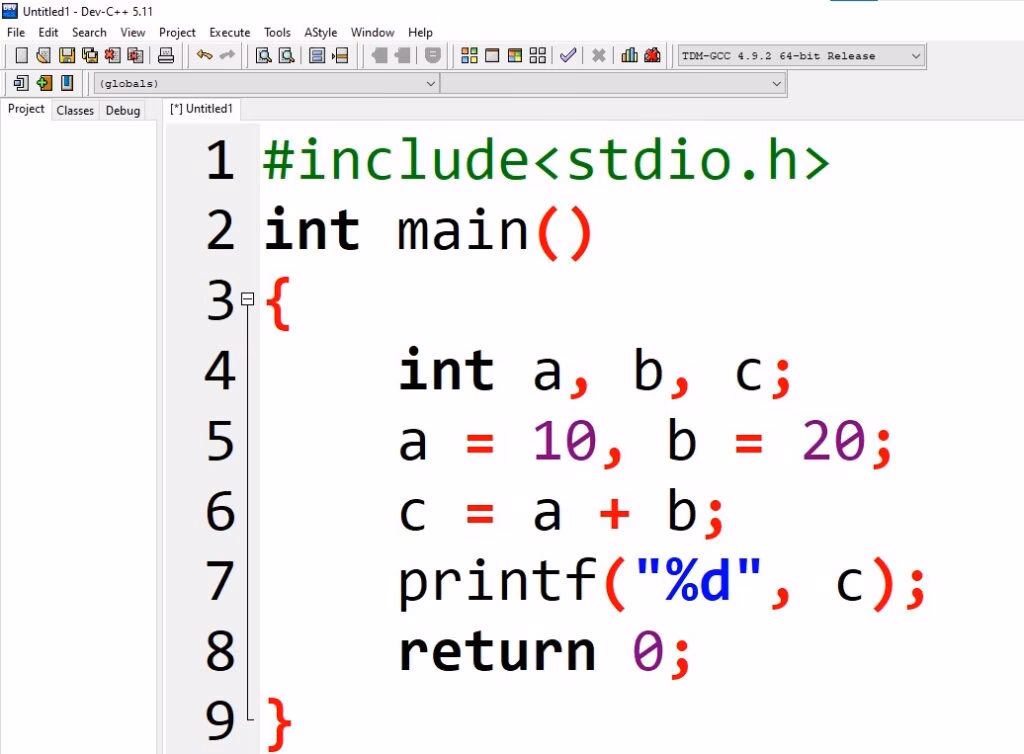Click the word main on line 2
The width and height of the screenshot is (1024, 754).
(463, 230)
